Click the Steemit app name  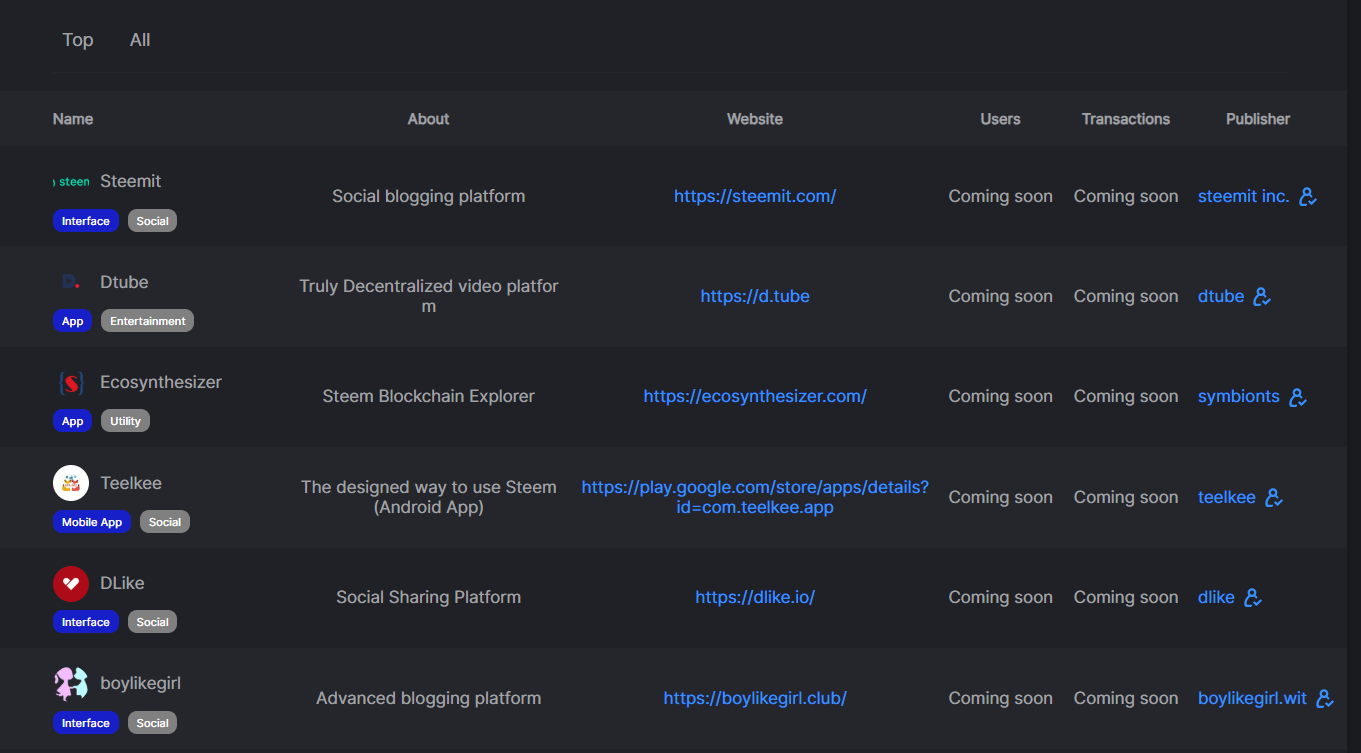tap(131, 181)
